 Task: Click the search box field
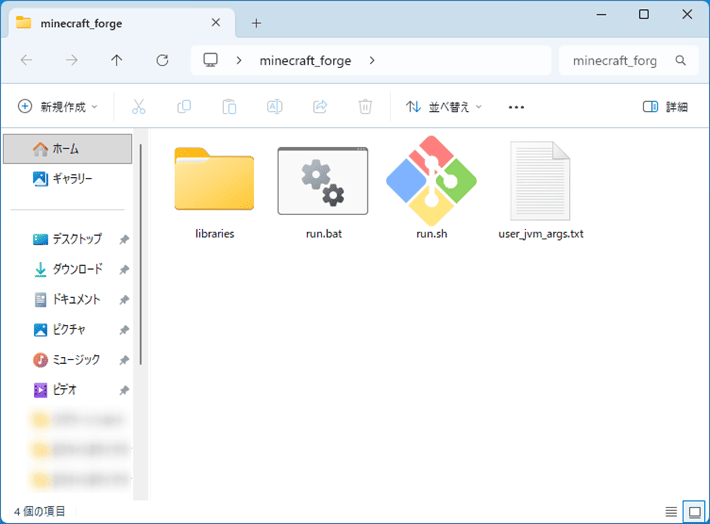tap(628, 60)
